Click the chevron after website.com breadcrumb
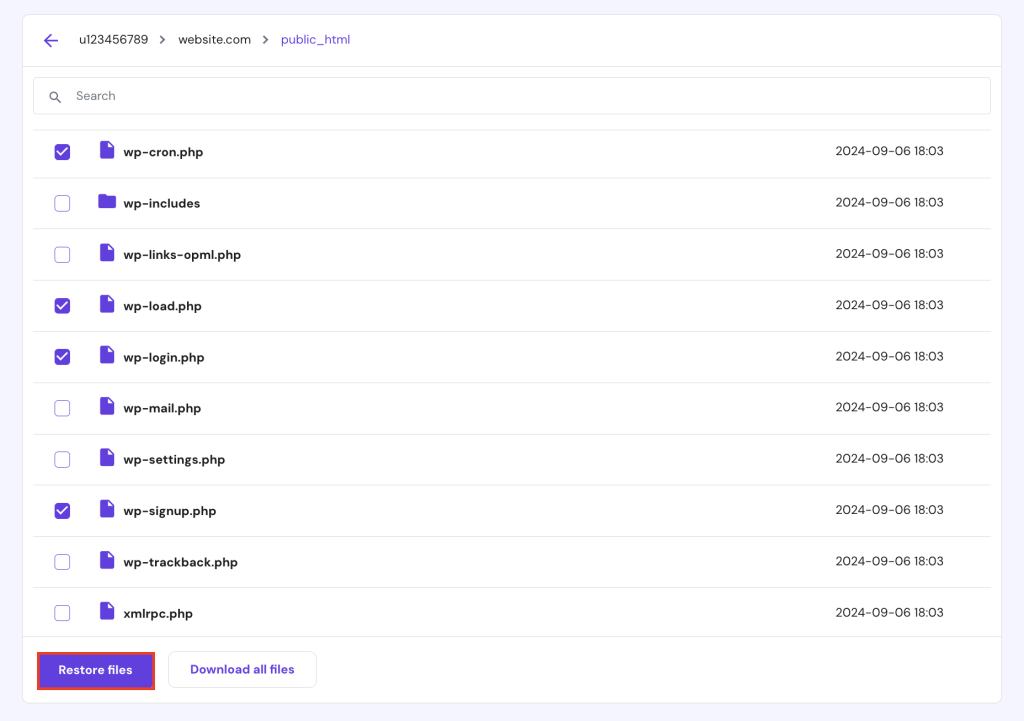The width and height of the screenshot is (1024, 721). [x=264, y=40]
